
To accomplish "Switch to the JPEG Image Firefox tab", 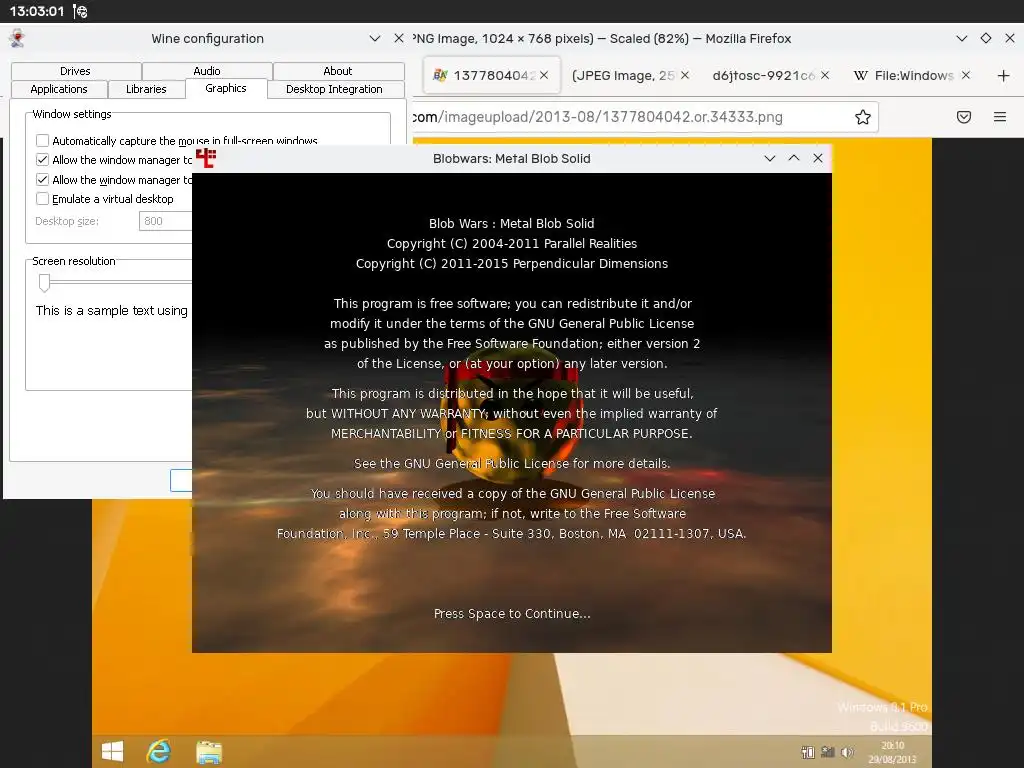I will click(x=622, y=75).
